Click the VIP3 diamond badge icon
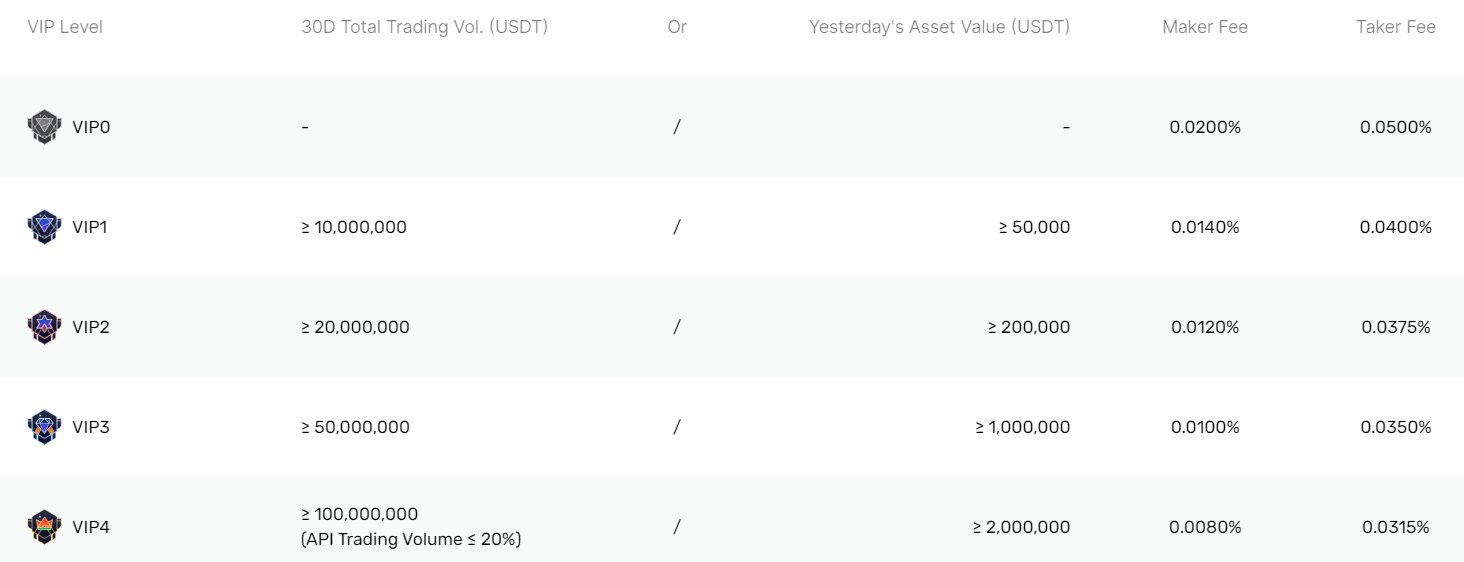This screenshot has width=1464, height=562. coord(44,427)
